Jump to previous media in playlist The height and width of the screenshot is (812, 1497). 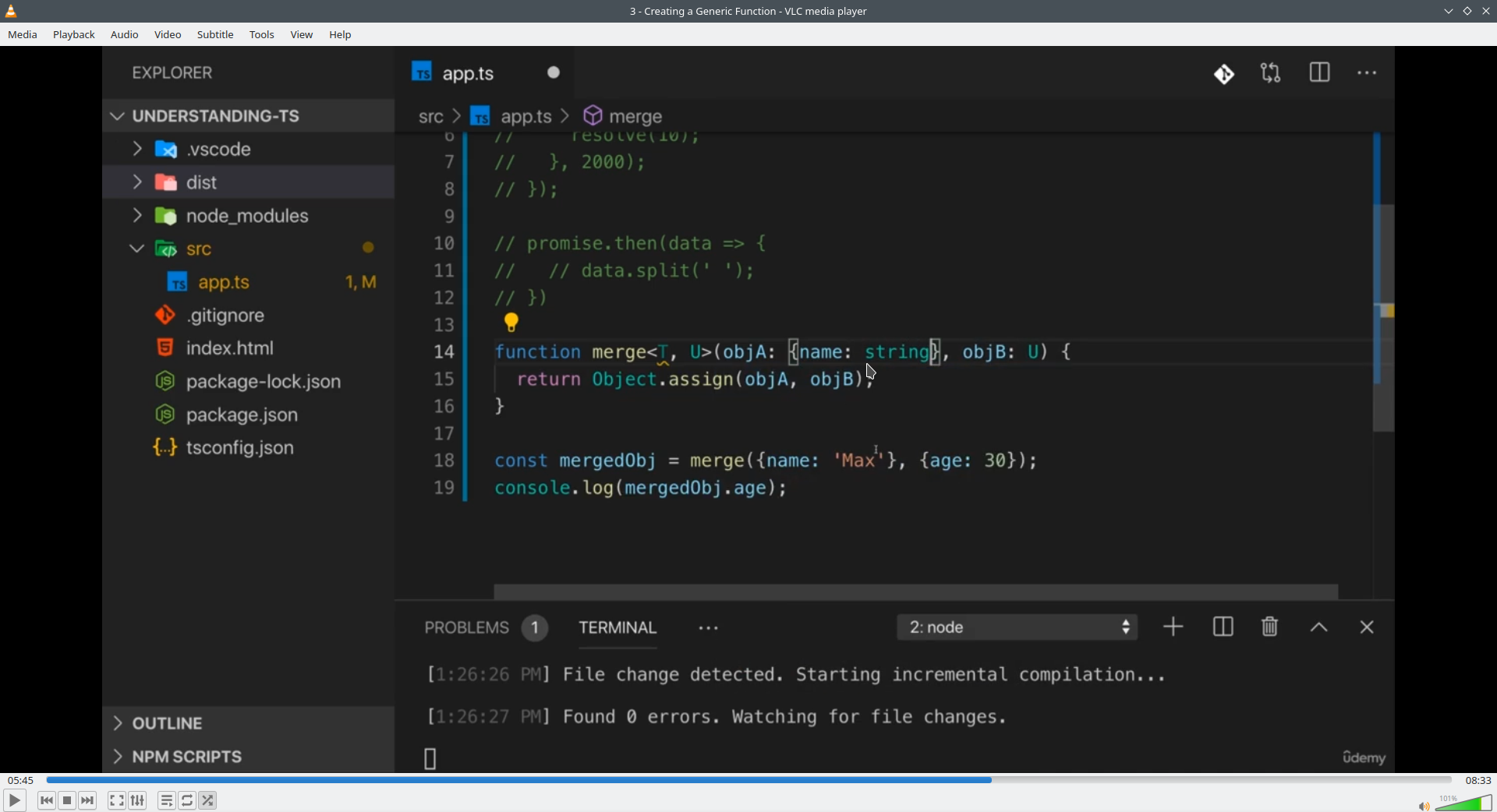coord(47,800)
